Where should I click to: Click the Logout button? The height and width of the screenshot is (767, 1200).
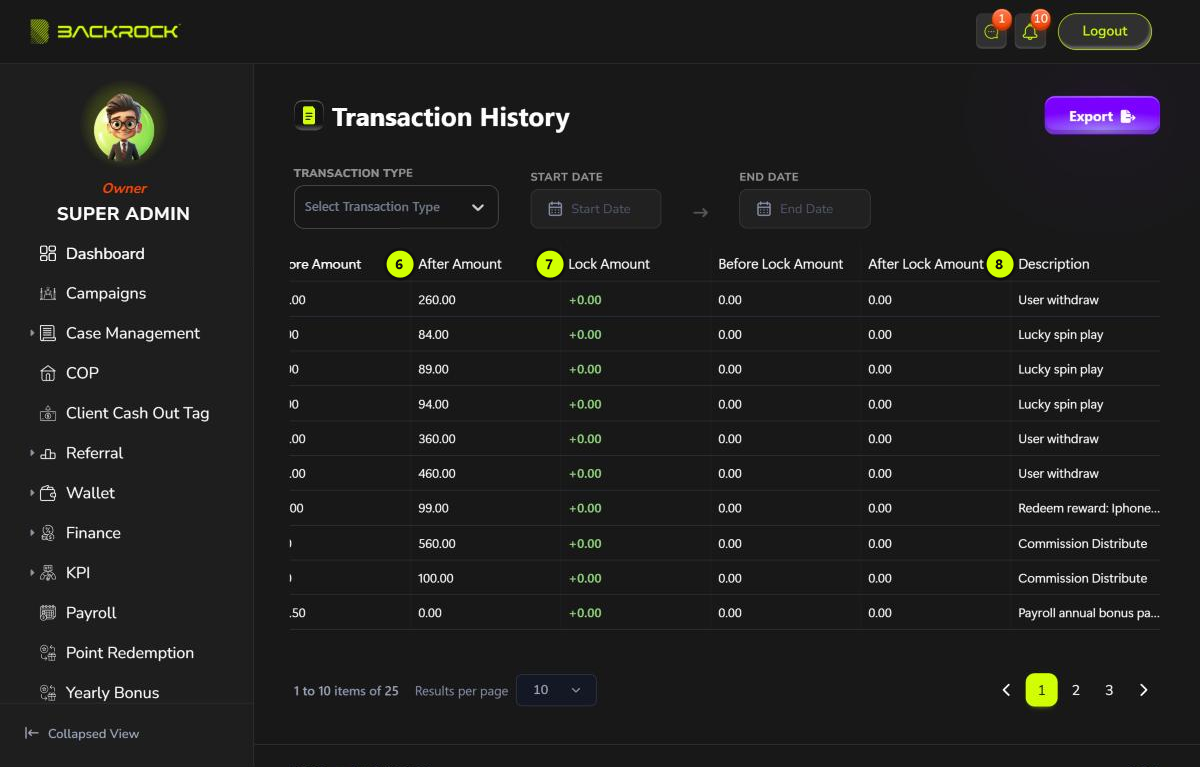click(x=1105, y=31)
